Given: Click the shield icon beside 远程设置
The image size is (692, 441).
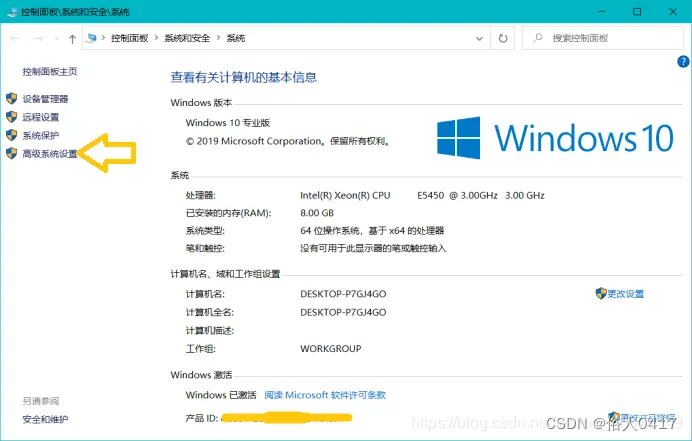Looking at the screenshot, I should point(11,117).
